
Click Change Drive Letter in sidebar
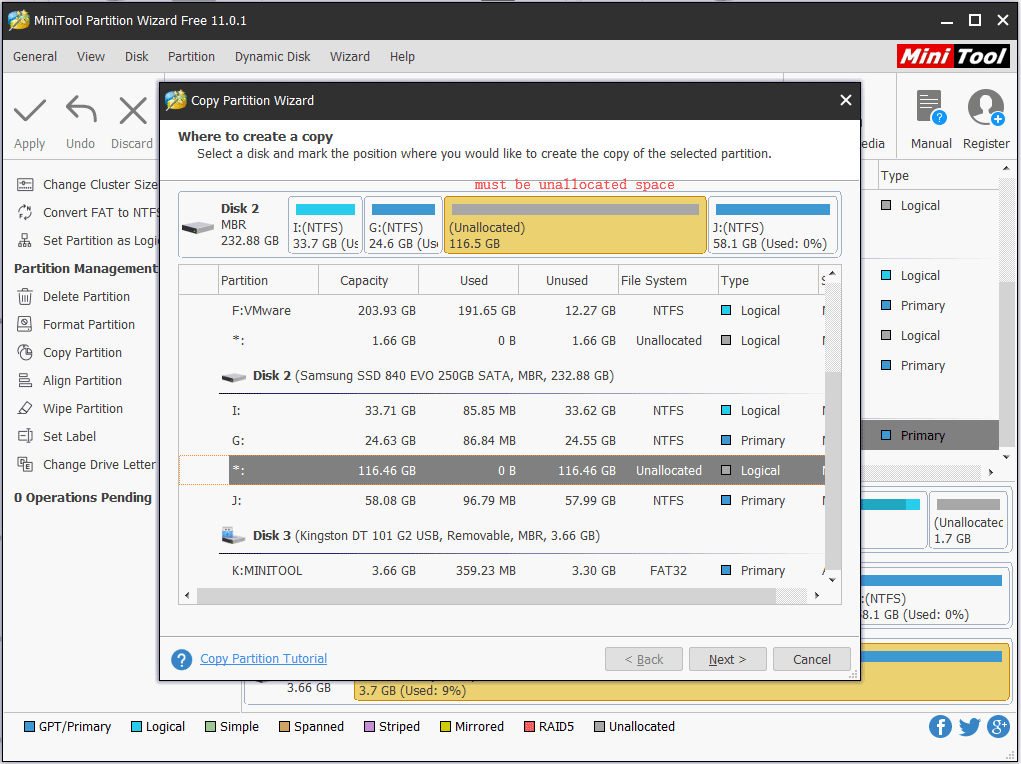pyautogui.click(x=87, y=465)
